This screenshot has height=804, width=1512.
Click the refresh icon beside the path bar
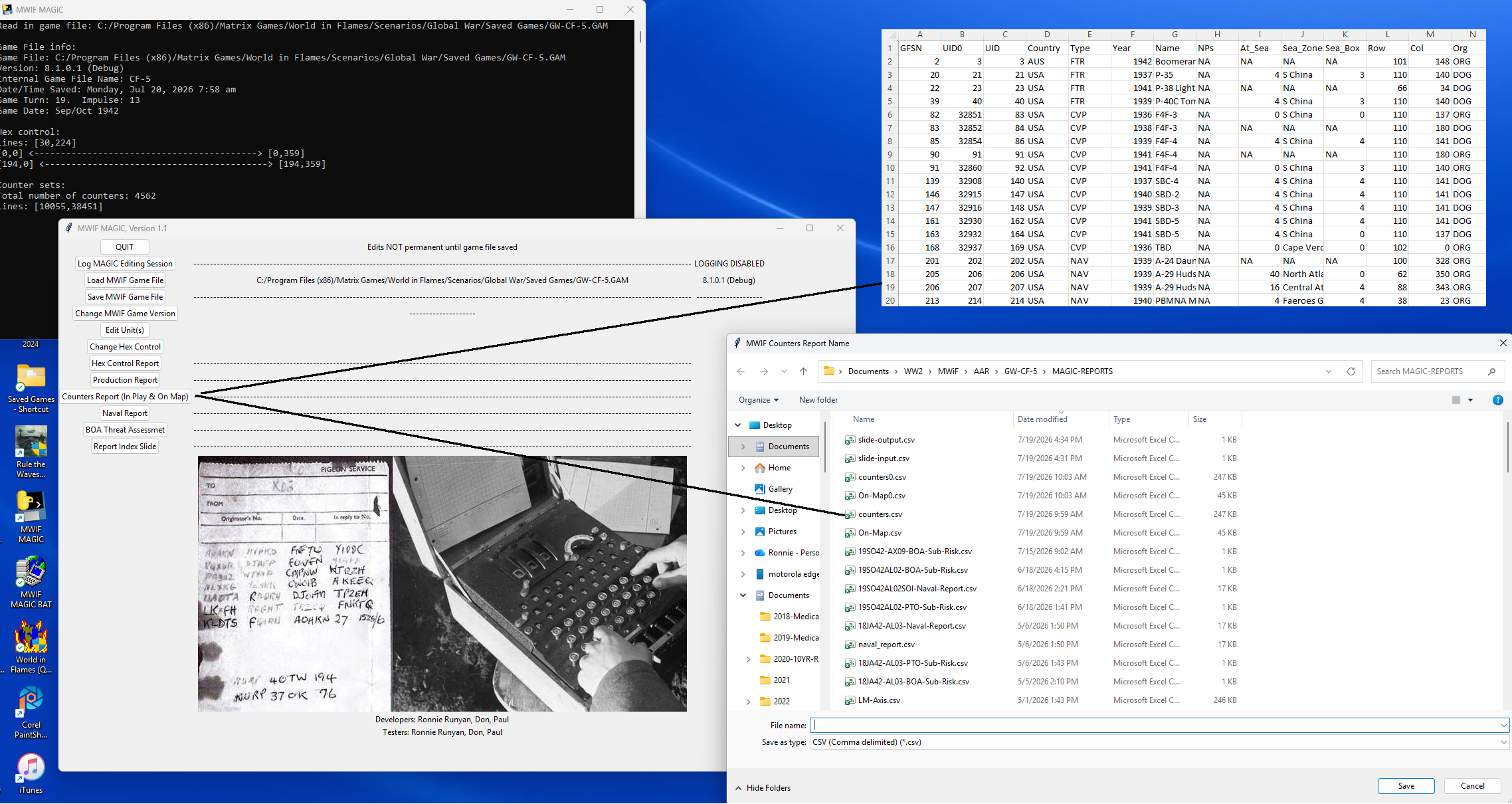point(1351,371)
